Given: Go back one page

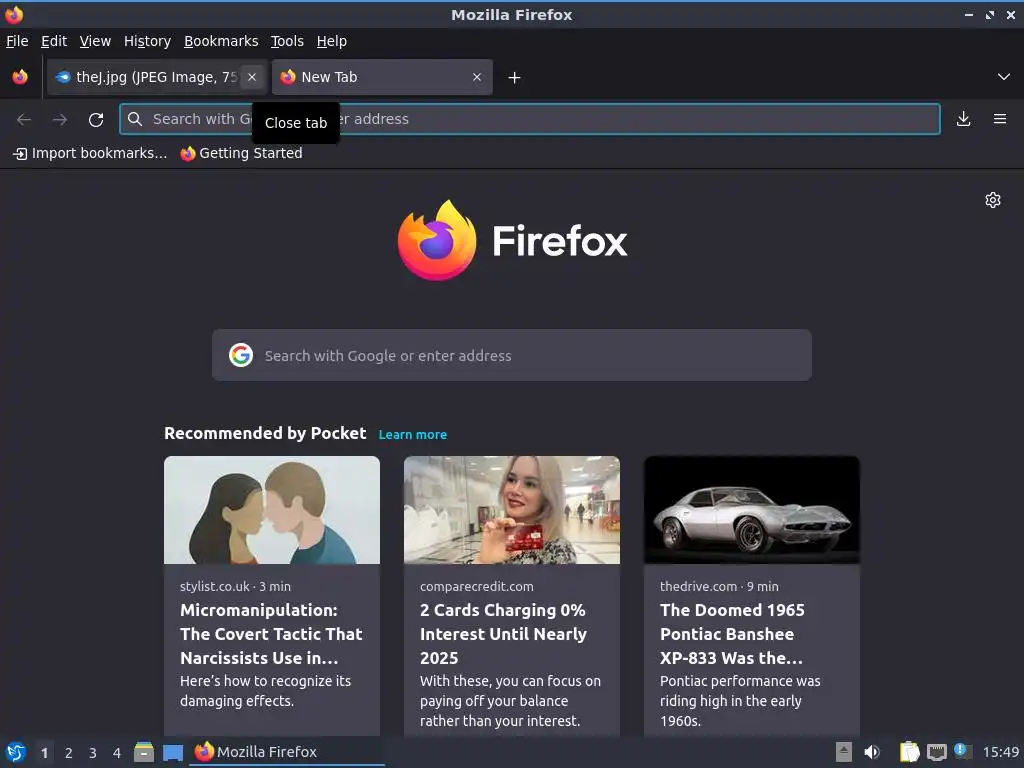Looking at the screenshot, I should click(x=24, y=119).
